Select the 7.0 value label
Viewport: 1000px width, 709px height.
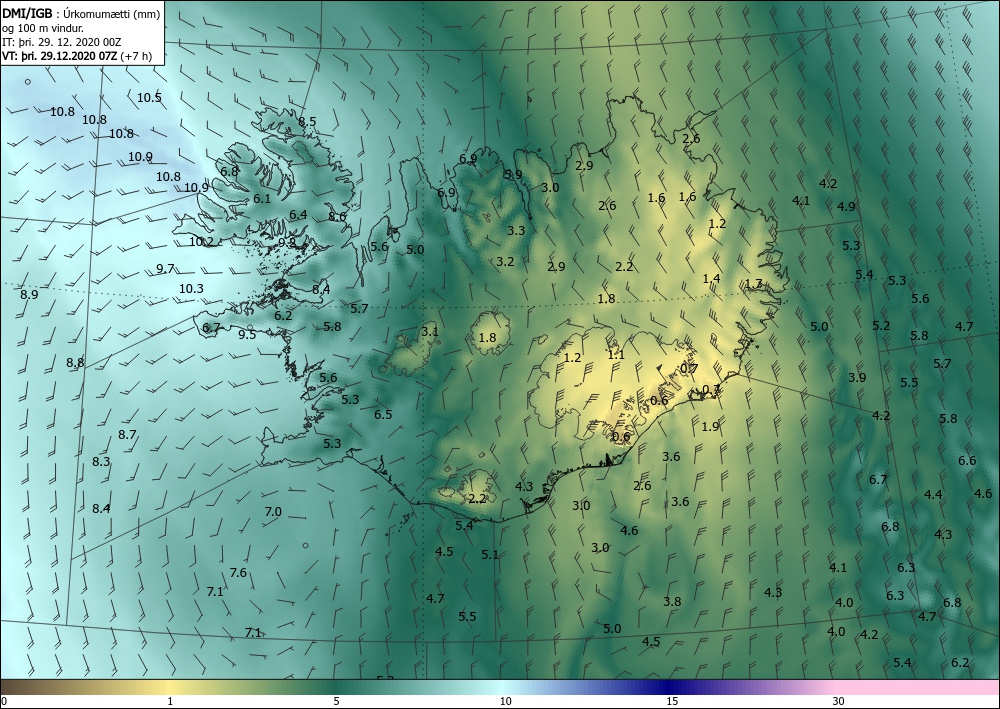(x=273, y=511)
